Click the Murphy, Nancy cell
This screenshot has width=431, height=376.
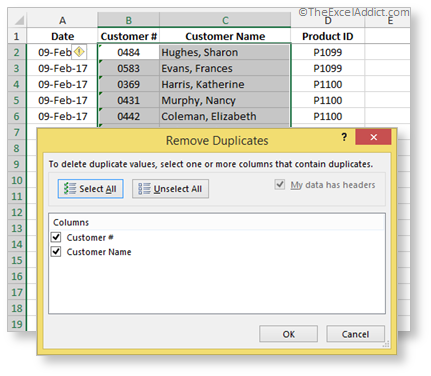pyautogui.click(x=225, y=100)
